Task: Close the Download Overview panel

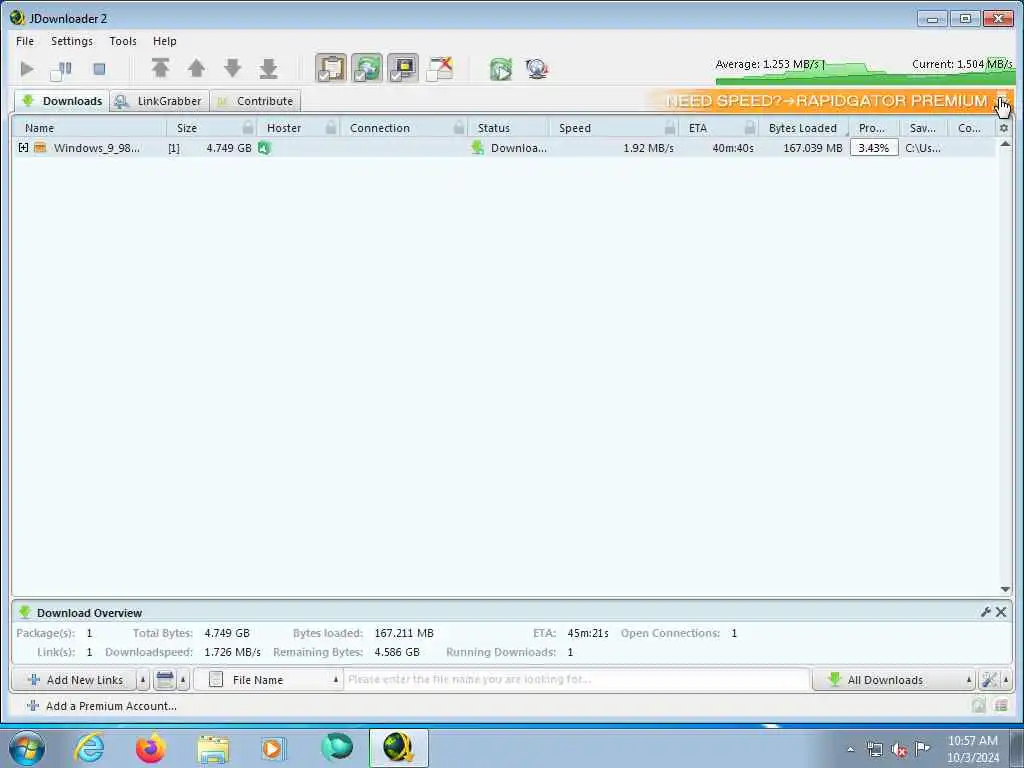Action: click(x=1001, y=612)
